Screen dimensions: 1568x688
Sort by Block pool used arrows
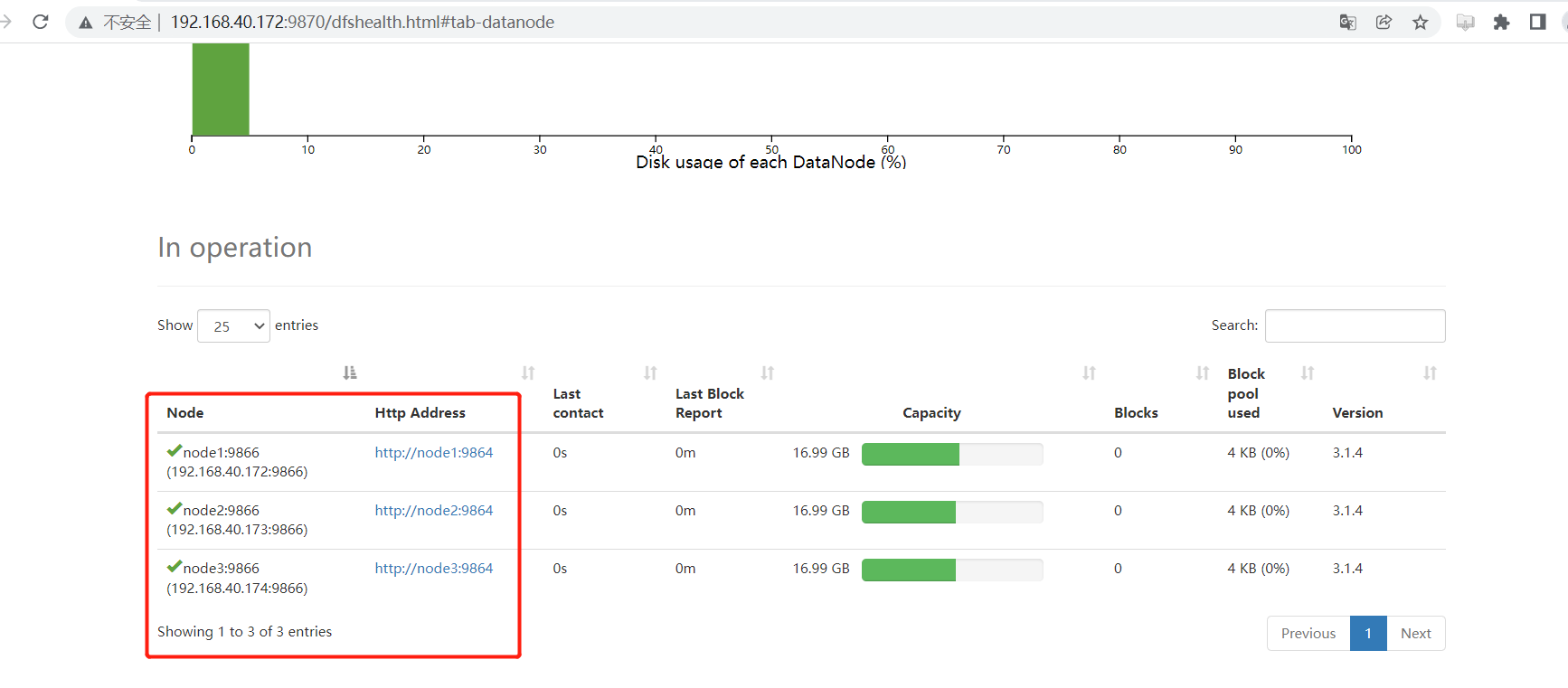click(1308, 372)
